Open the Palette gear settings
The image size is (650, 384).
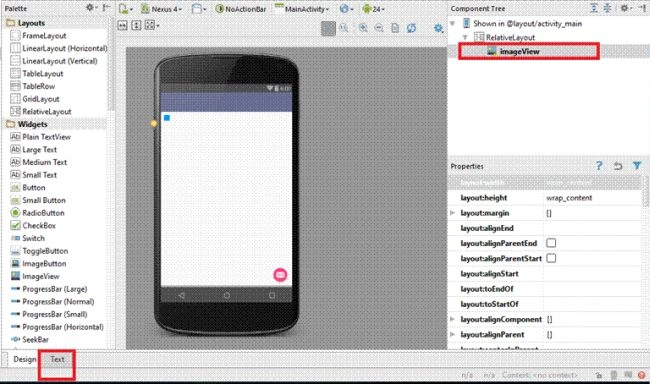[x=91, y=7]
